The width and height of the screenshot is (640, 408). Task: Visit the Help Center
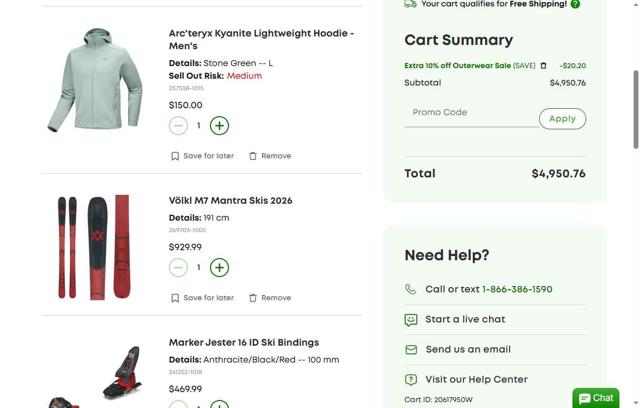(476, 380)
